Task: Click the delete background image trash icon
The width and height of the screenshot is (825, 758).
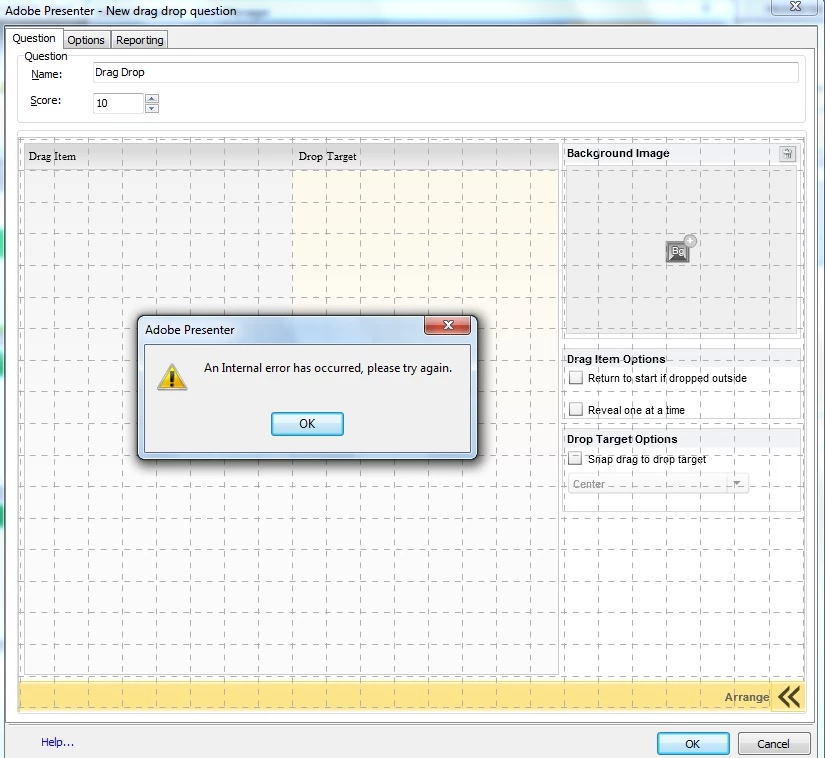Action: (787, 154)
